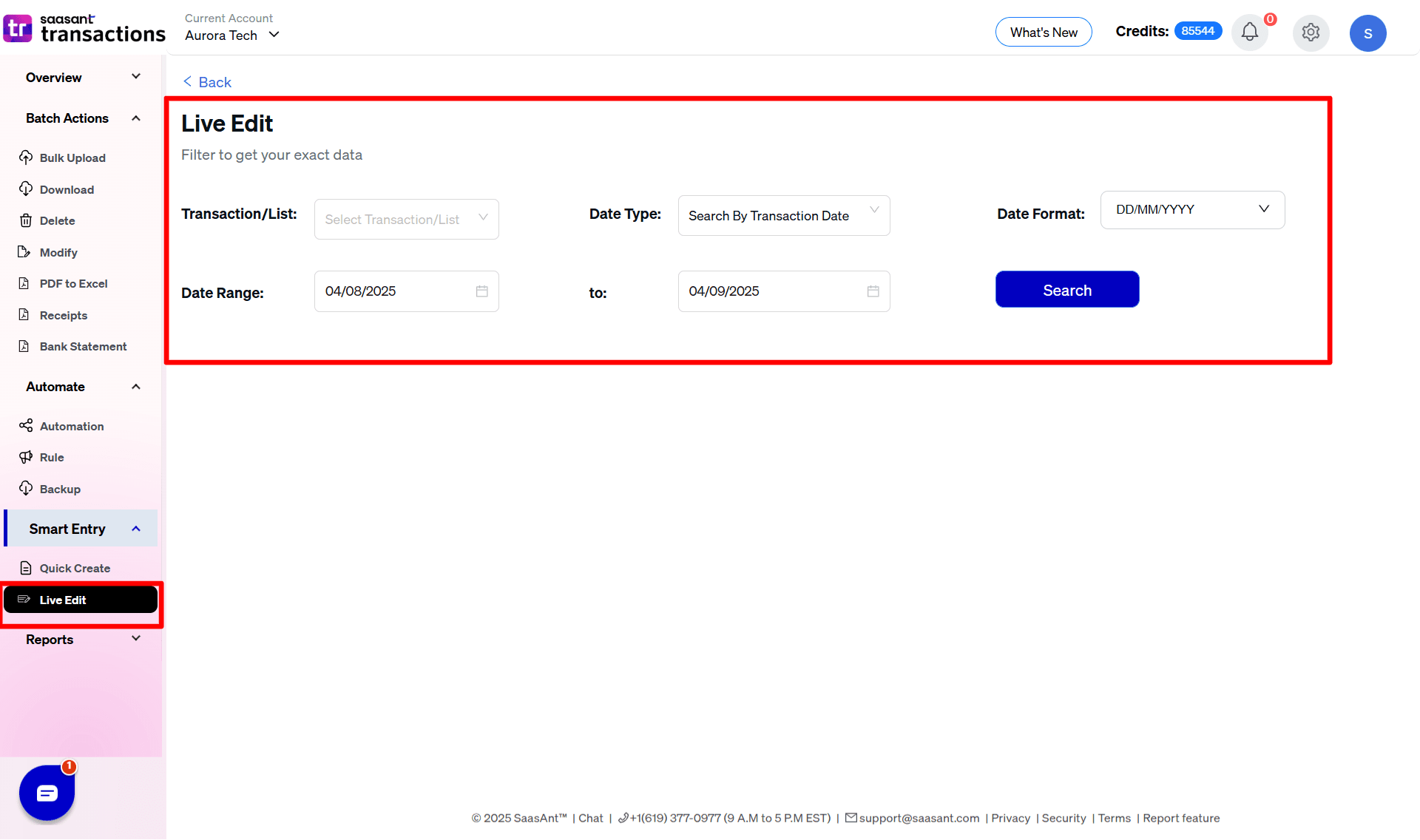Go Back using the Back link
This screenshot has height=840, width=1420.
pos(207,82)
